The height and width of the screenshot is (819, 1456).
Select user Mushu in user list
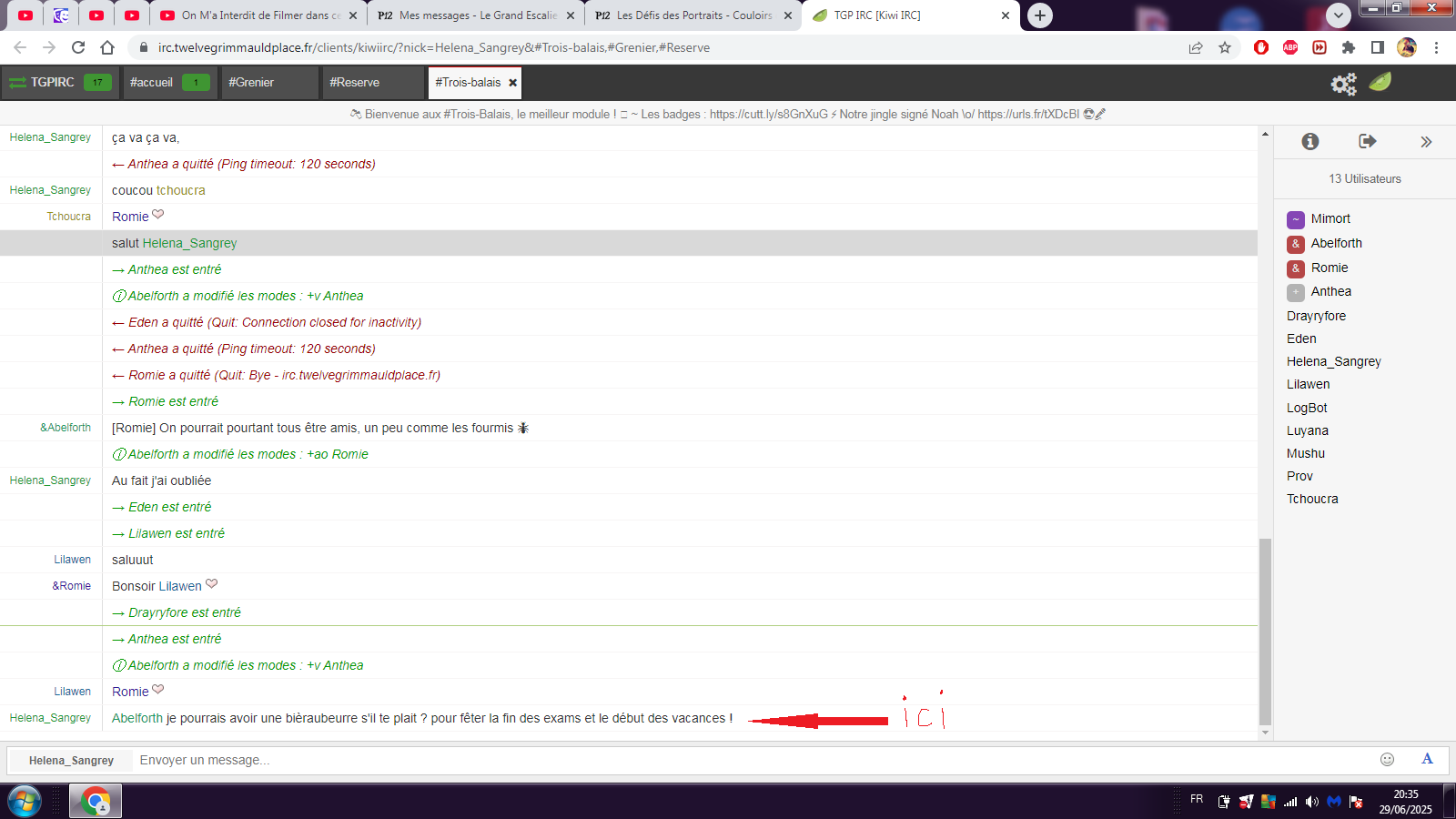tap(1306, 453)
